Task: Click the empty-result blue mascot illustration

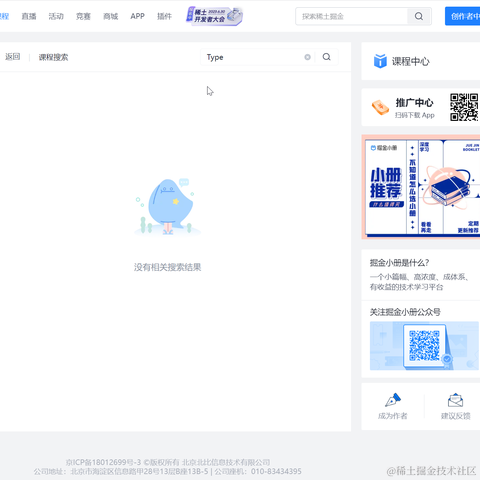Action: point(167,207)
